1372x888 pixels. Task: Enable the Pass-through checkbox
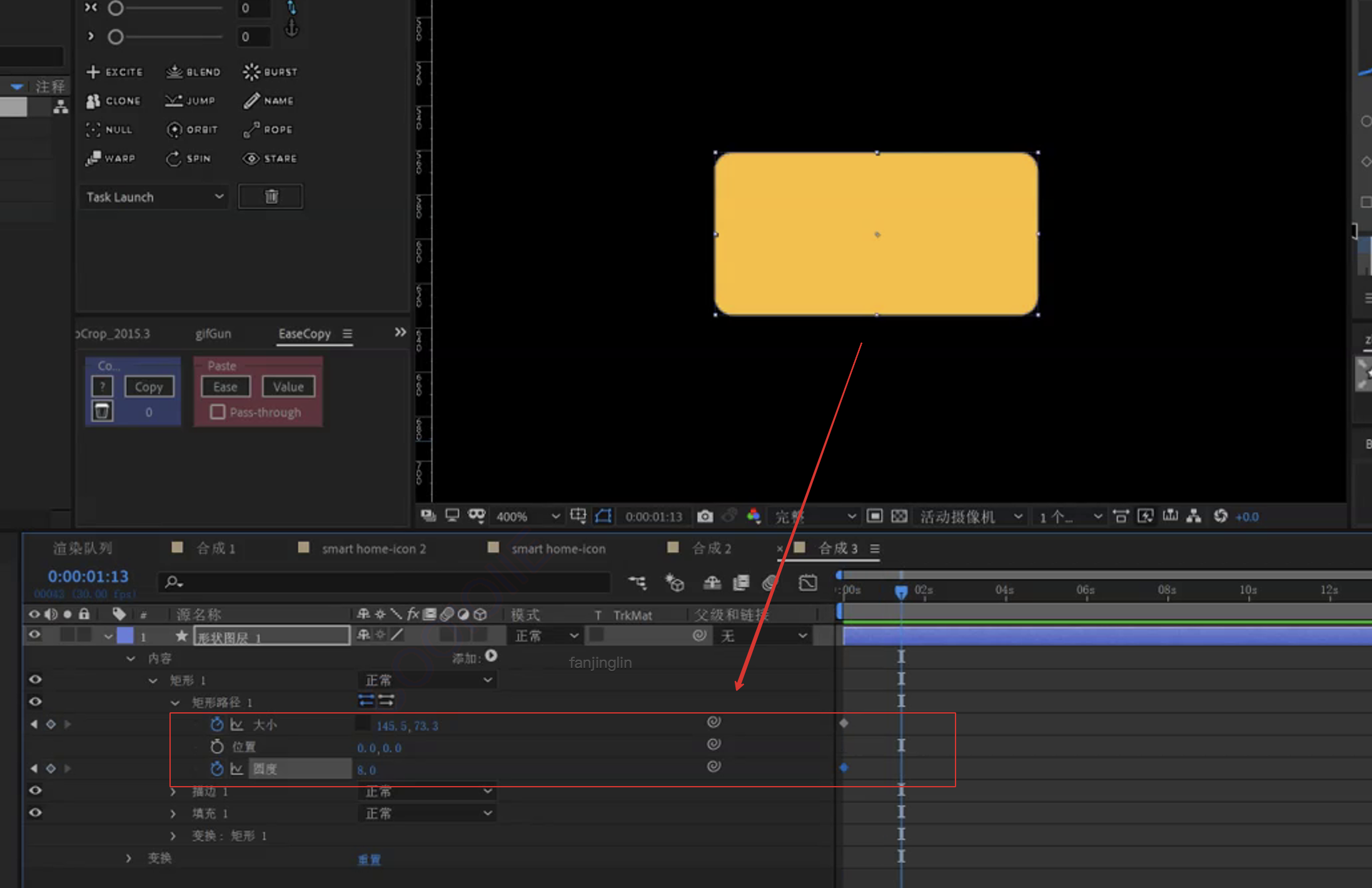pyautogui.click(x=218, y=412)
